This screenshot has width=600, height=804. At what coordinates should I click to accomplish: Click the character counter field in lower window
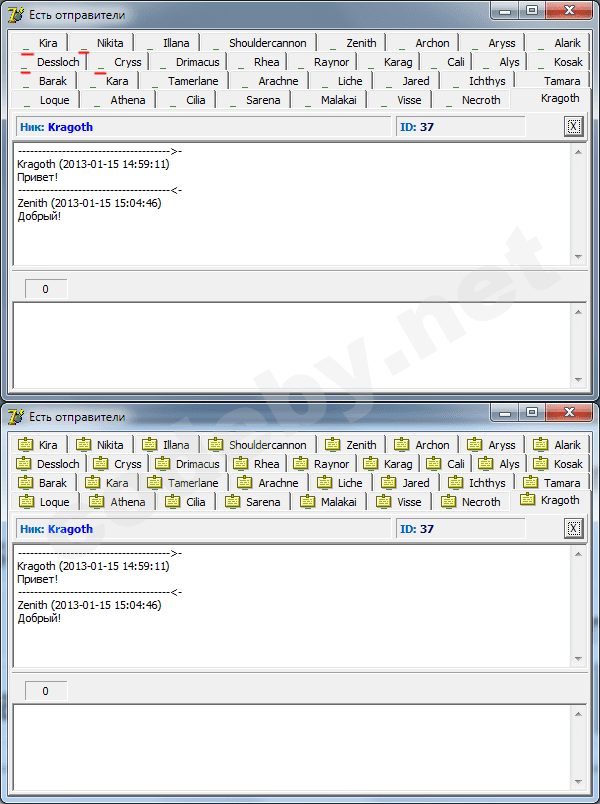46,691
